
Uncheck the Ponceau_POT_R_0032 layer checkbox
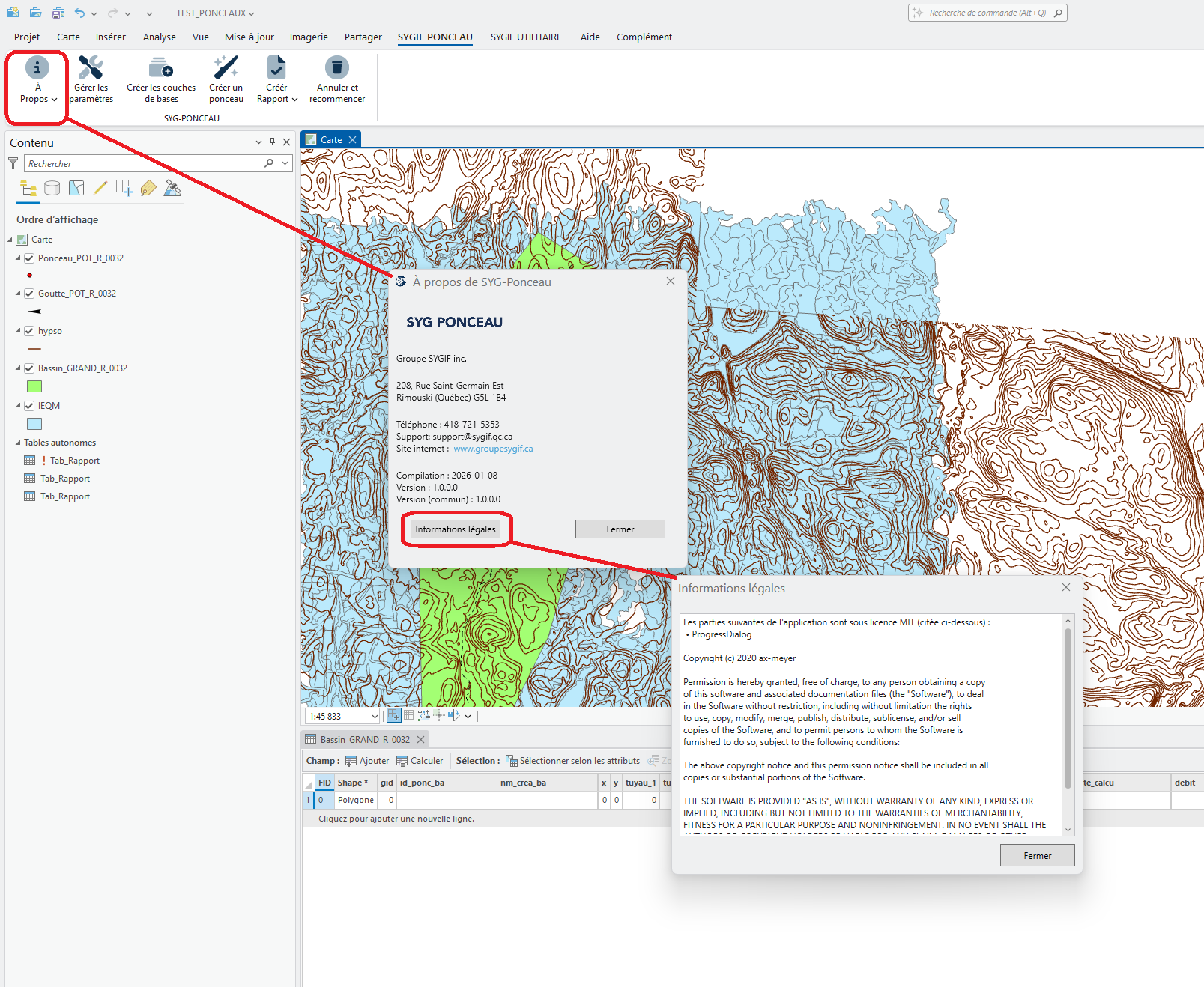(x=29, y=258)
